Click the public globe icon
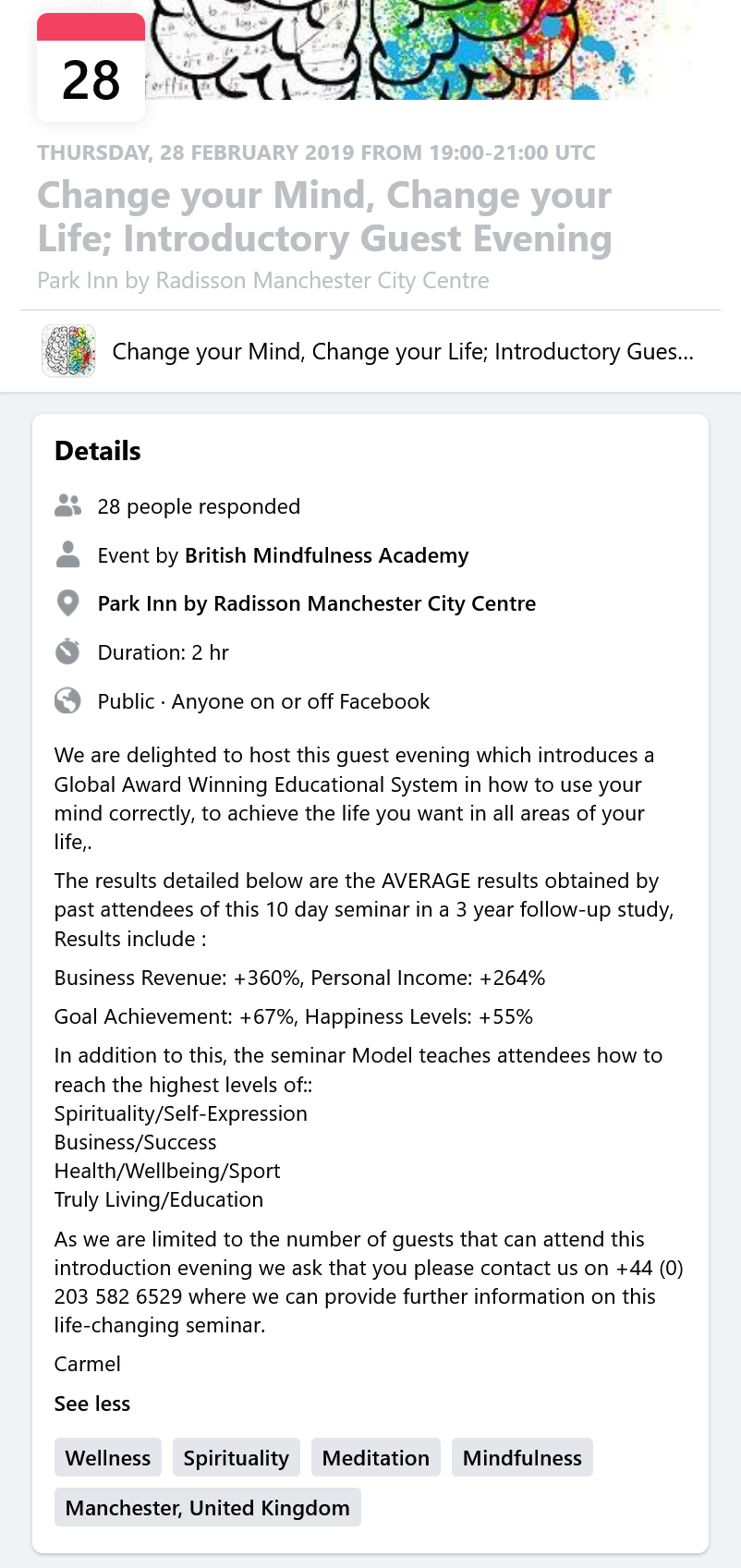 click(67, 701)
